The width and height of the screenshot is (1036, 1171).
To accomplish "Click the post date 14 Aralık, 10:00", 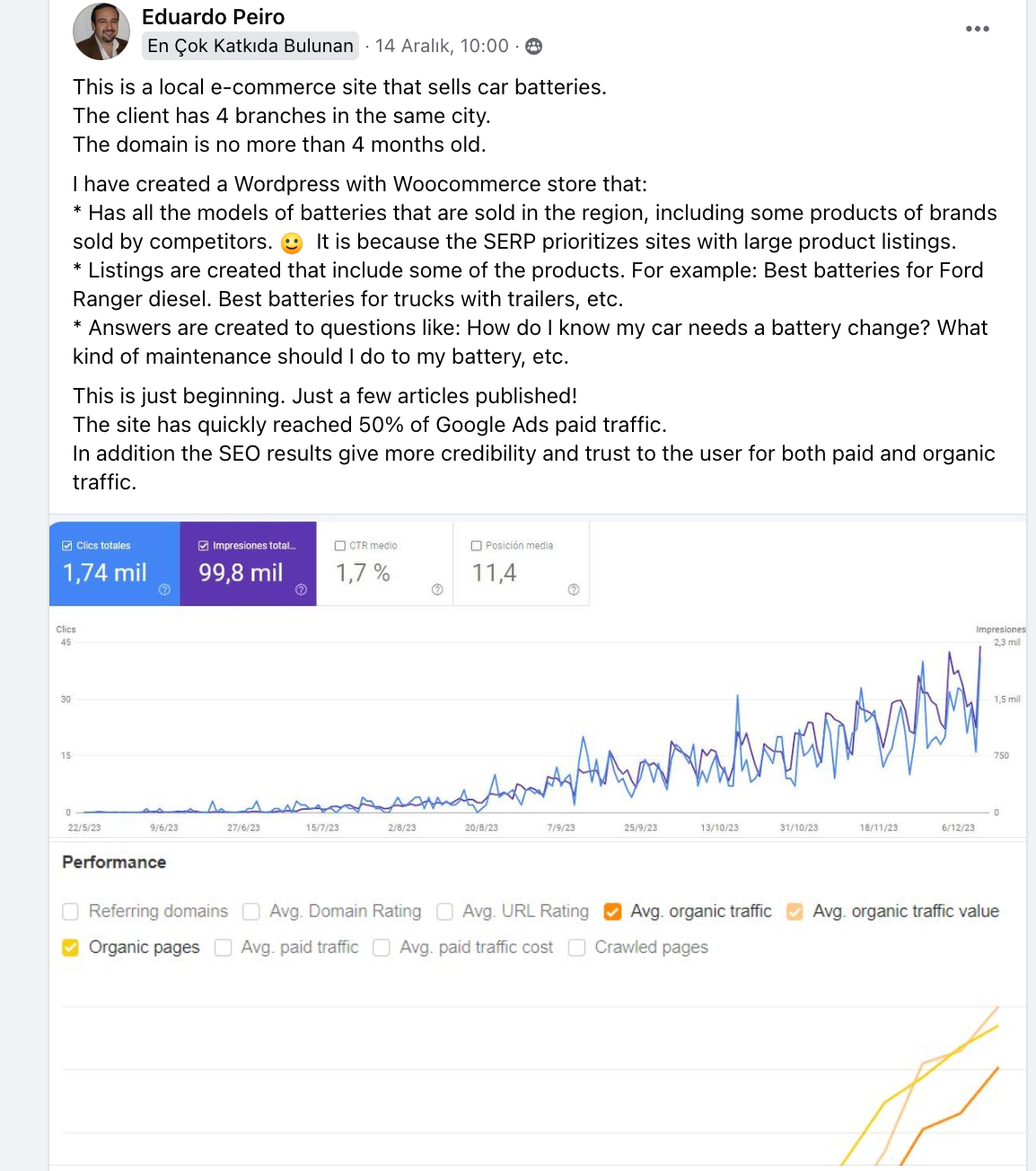I will click(442, 46).
